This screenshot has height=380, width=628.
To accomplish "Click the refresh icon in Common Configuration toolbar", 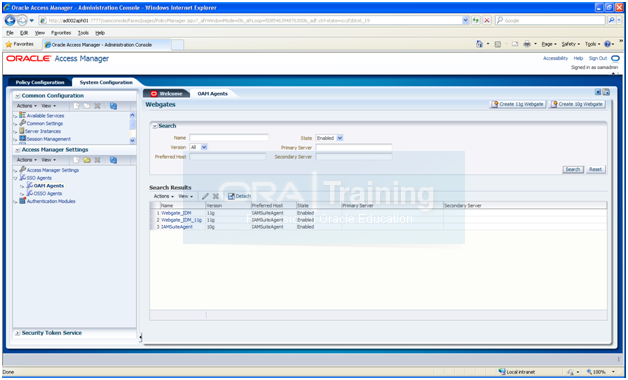I will tap(113, 106).
